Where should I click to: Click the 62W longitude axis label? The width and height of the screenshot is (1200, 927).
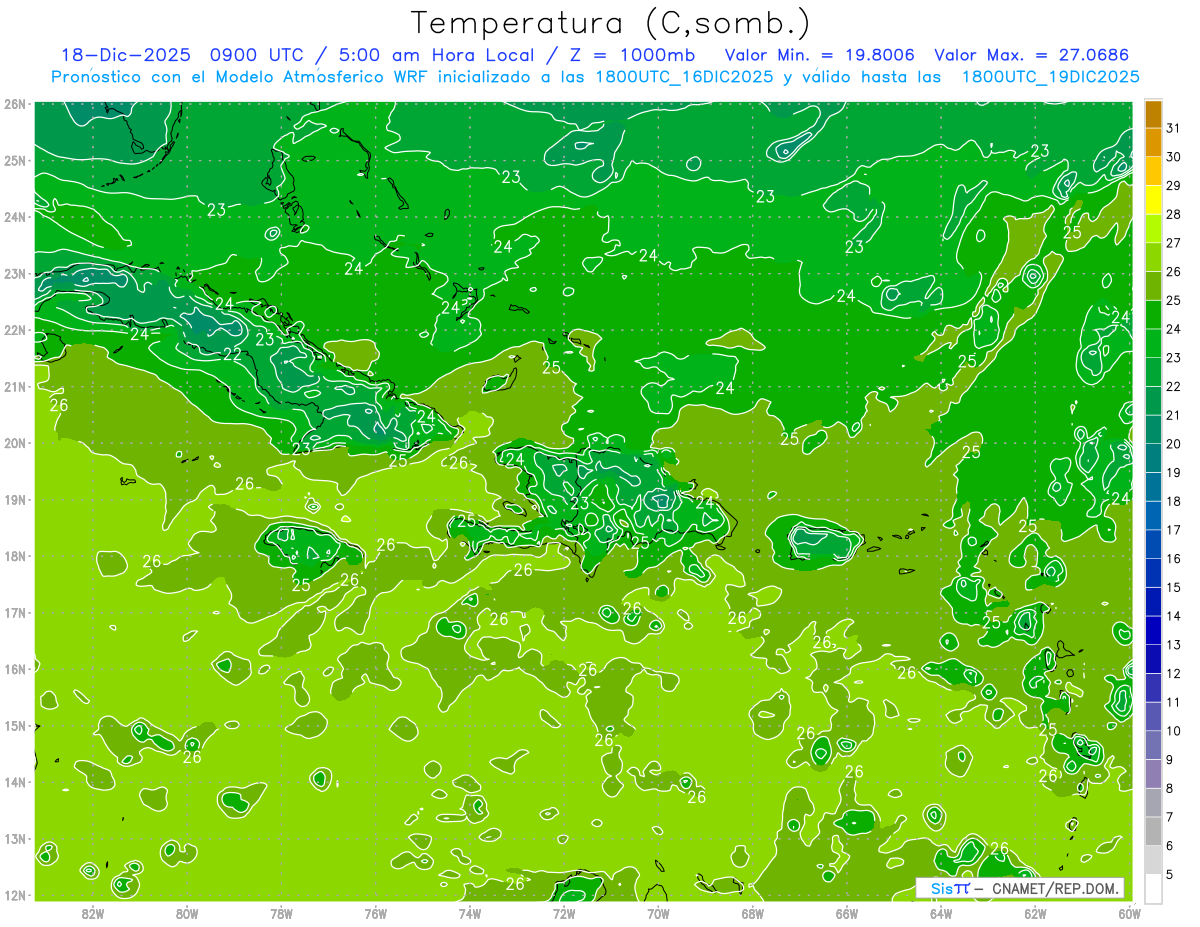1035,913
